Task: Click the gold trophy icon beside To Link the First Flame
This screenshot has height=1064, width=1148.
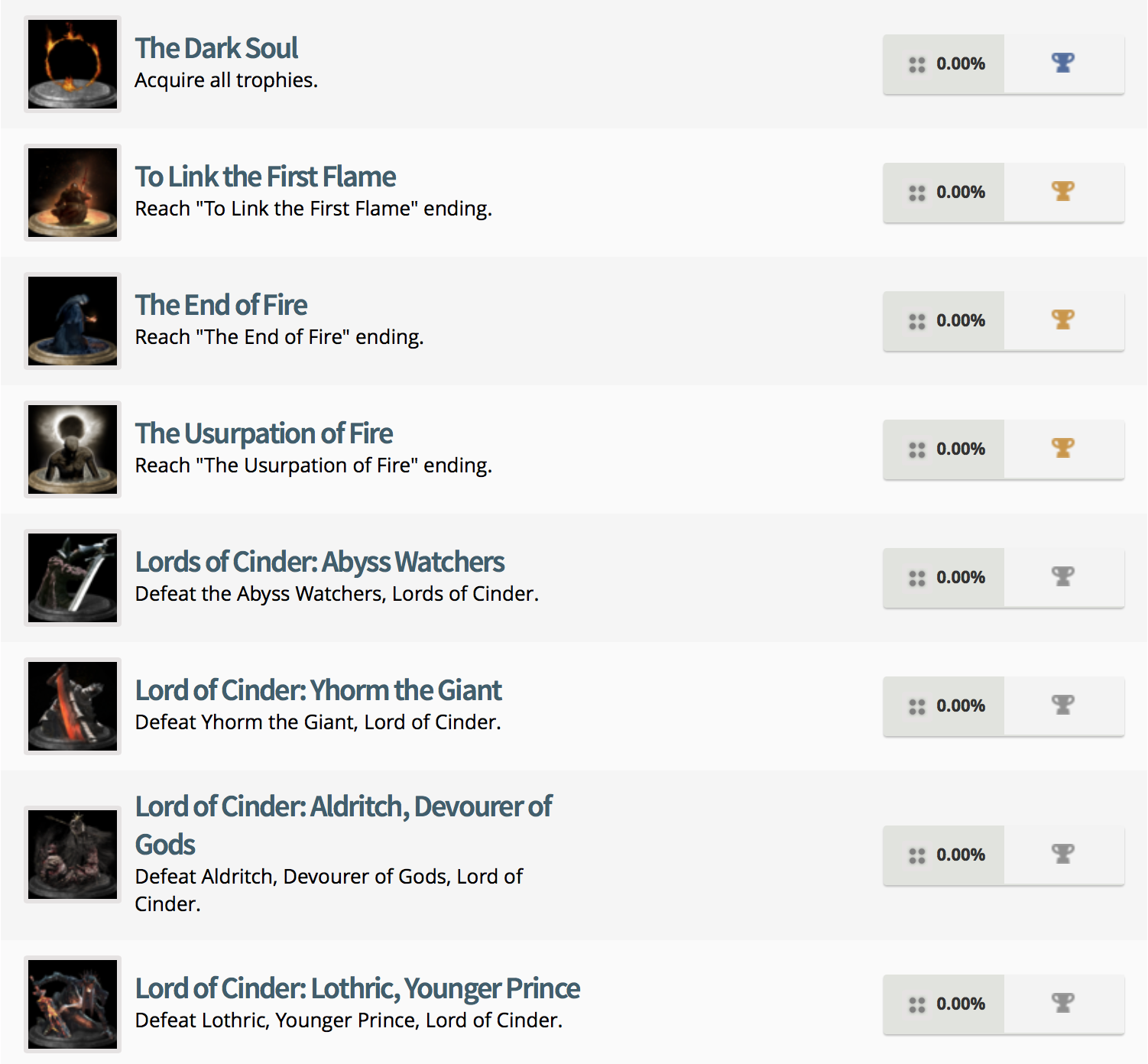Action: click(1063, 192)
